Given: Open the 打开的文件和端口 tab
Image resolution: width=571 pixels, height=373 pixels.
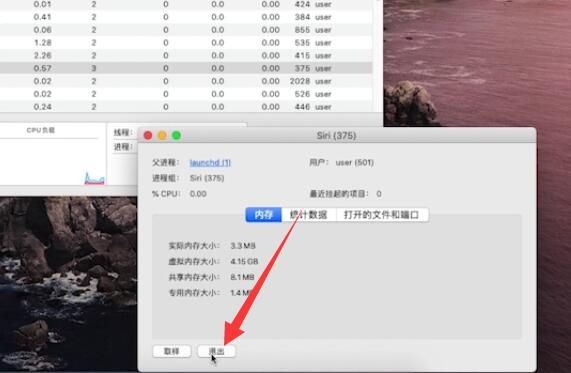Looking at the screenshot, I should tap(382, 215).
